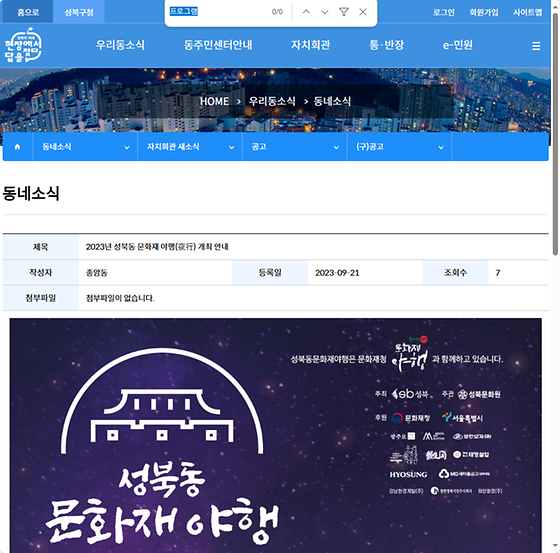The image size is (560, 553).
Task: Click the registration date 2023-09-21
Action: point(337,273)
